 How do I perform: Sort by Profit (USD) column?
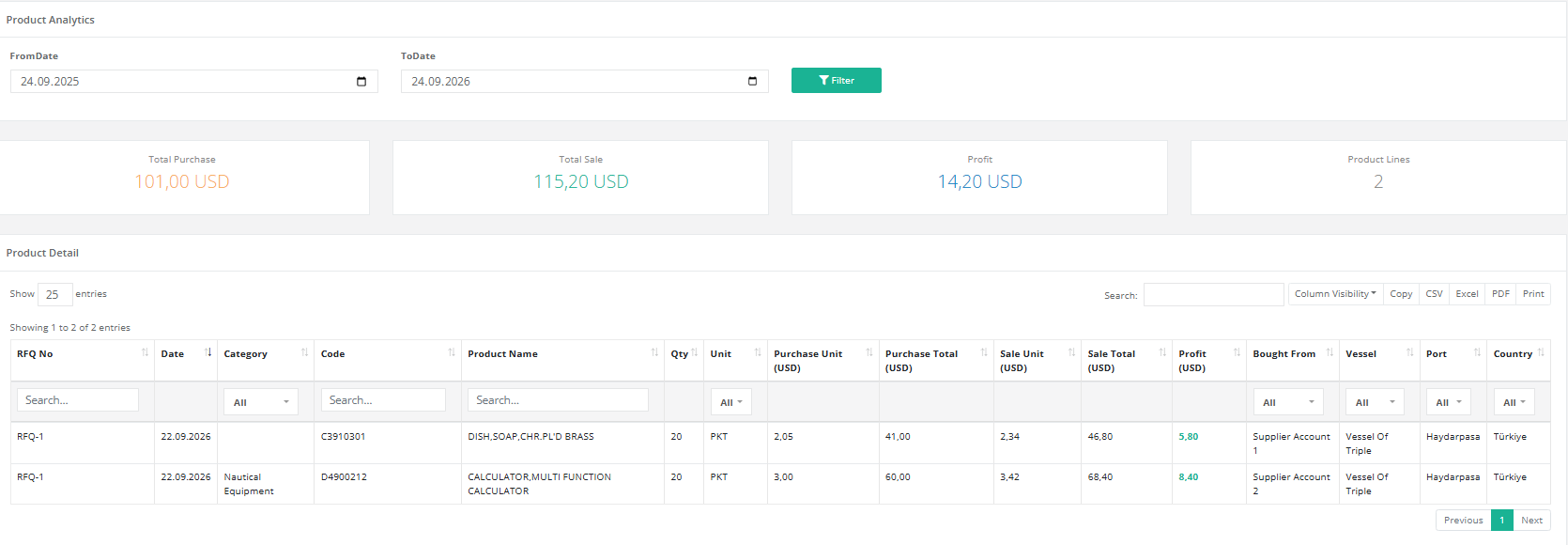click(1208, 361)
